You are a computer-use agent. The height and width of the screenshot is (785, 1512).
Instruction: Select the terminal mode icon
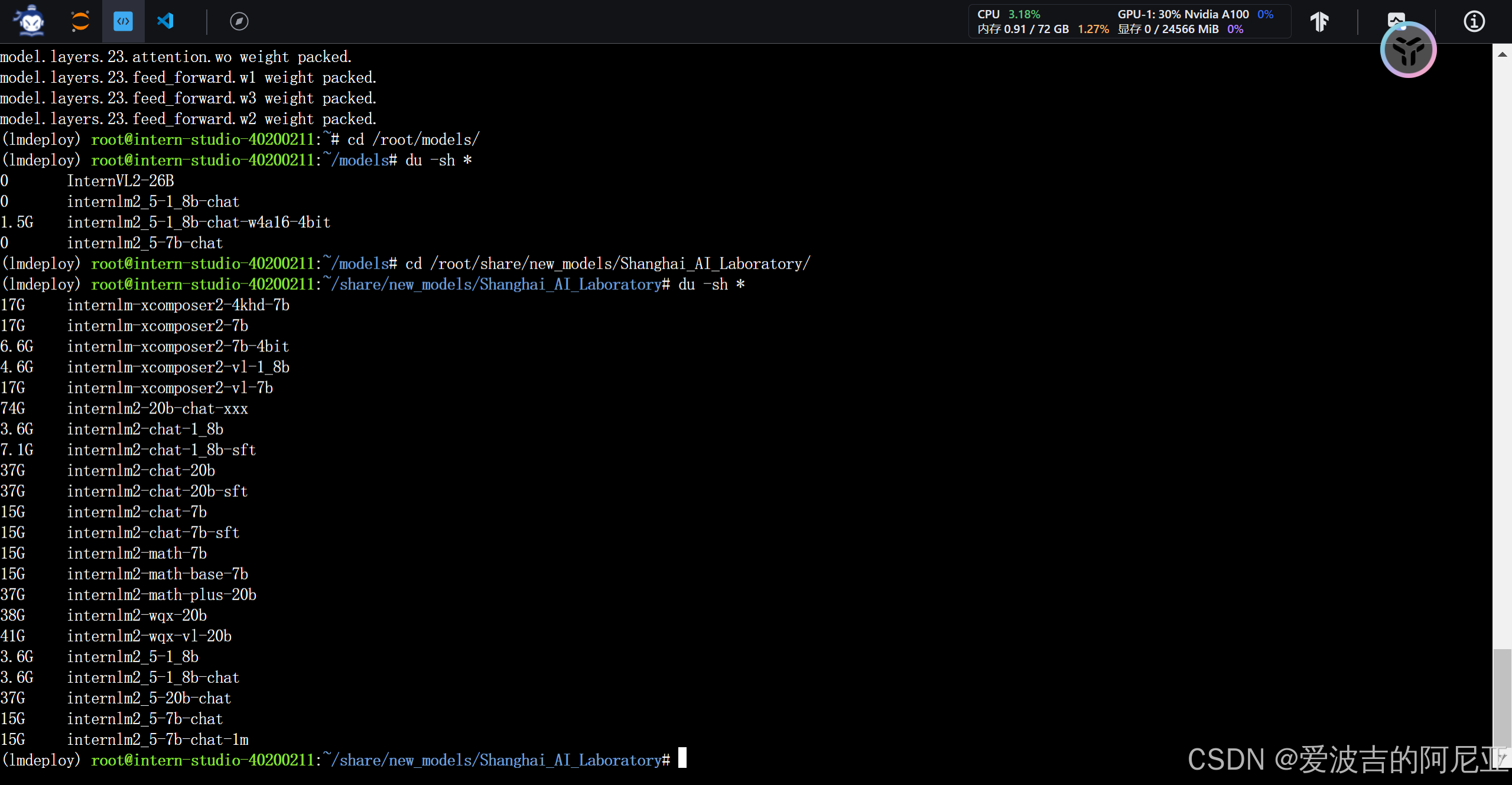click(x=123, y=21)
